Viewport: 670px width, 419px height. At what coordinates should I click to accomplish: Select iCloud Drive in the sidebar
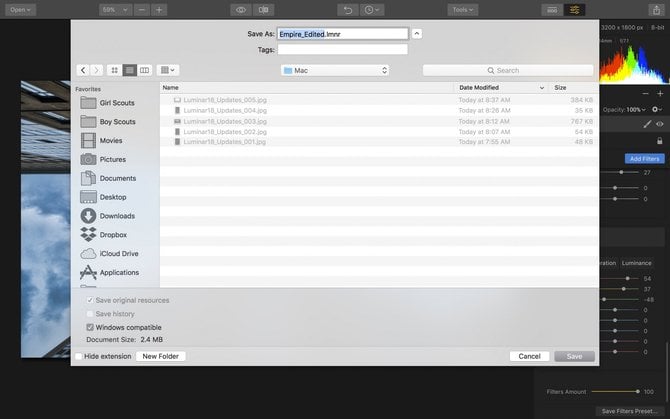point(109,253)
